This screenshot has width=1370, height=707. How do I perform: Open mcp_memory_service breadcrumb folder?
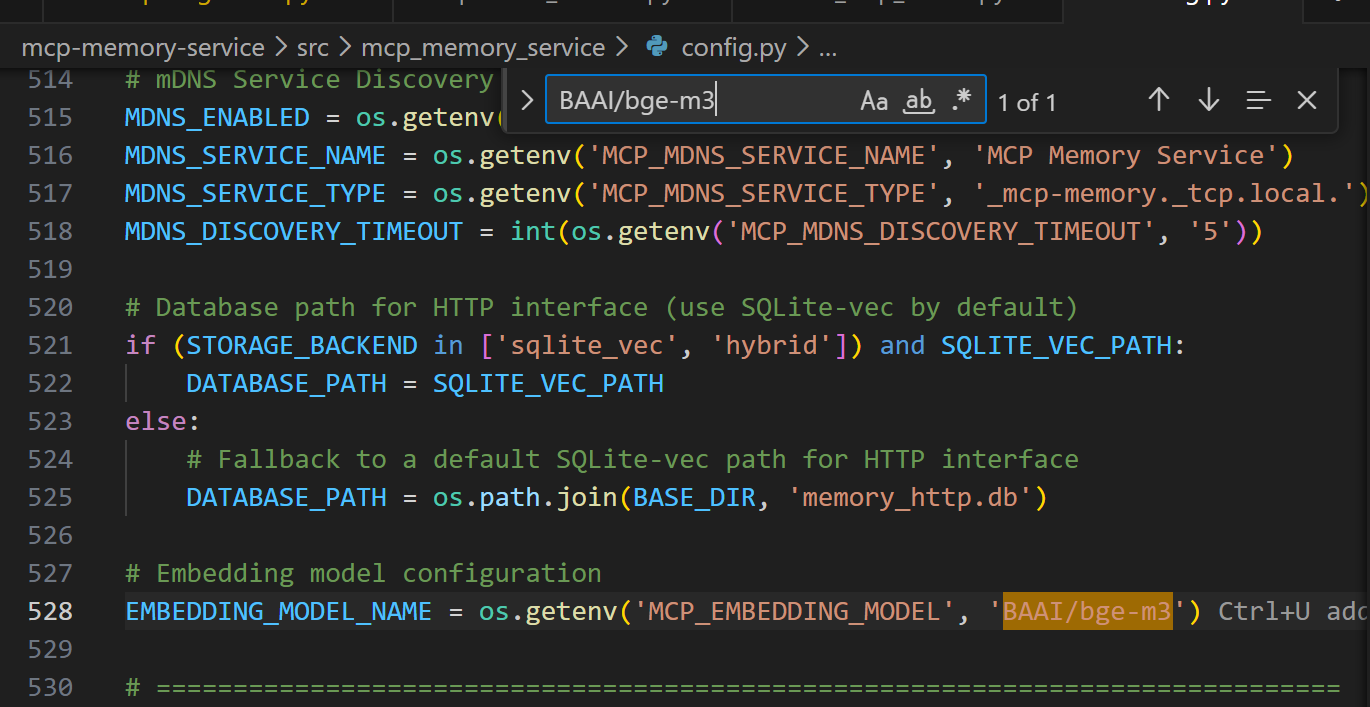tap(483, 47)
